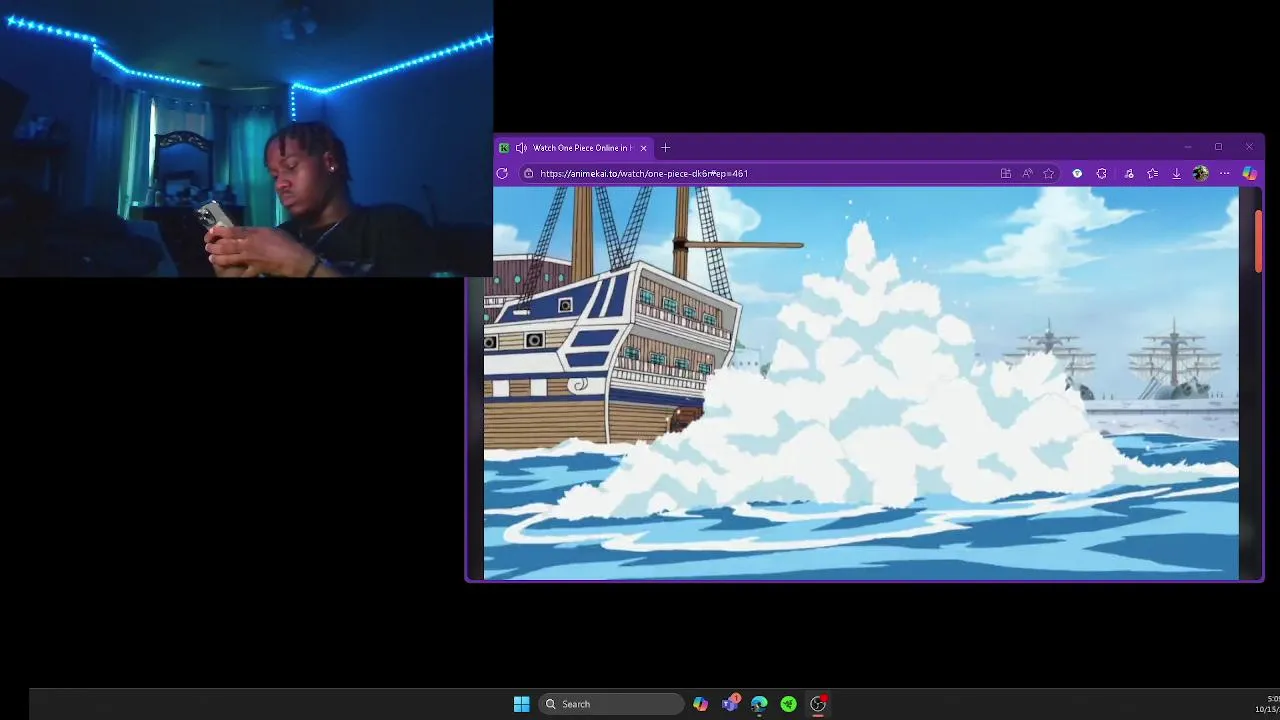
Task: Open the Copilot sidebar icon in Edge
Action: pyautogui.click(x=1249, y=173)
